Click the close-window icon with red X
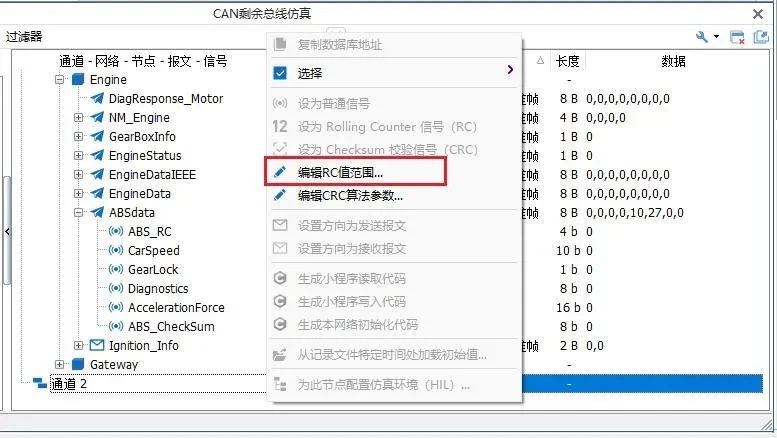Image resolution: width=777 pixels, height=438 pixels. [738, 37]
